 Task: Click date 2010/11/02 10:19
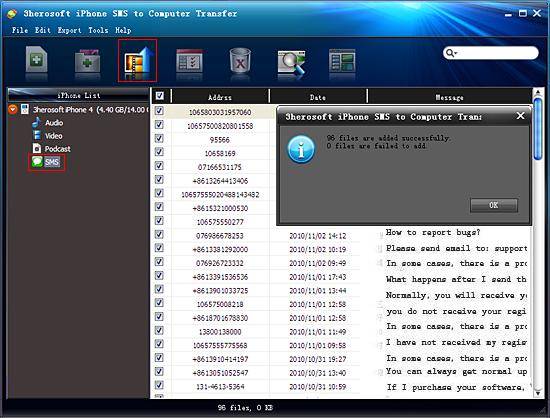point(318,250)
